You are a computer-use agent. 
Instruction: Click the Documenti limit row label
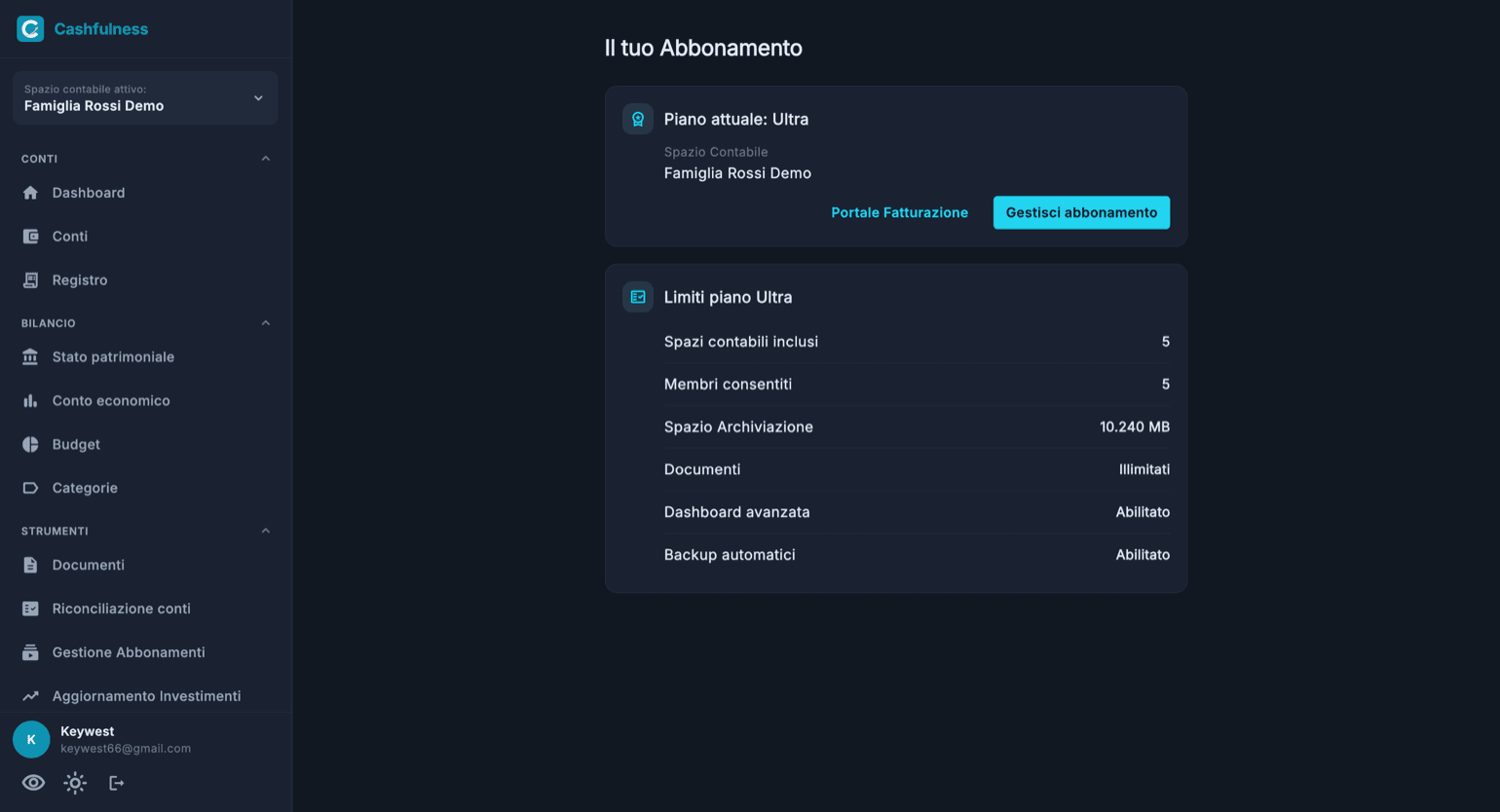pyautogui.click(x=702, y=469)
